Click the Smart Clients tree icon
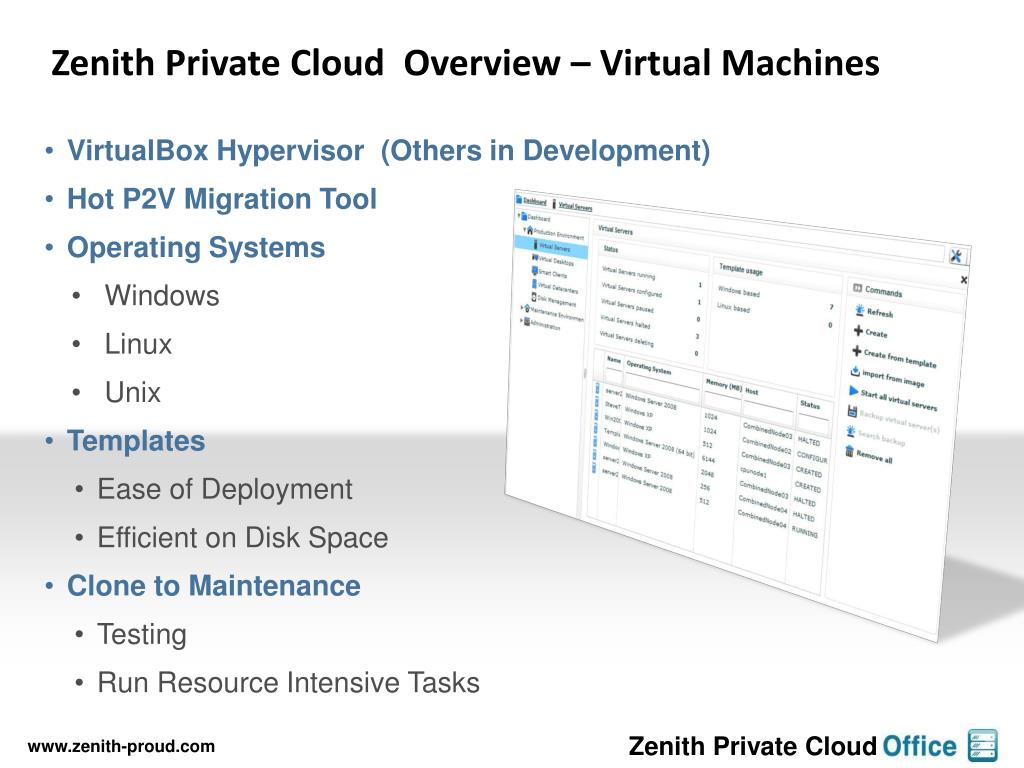 [x=534, y=271]
